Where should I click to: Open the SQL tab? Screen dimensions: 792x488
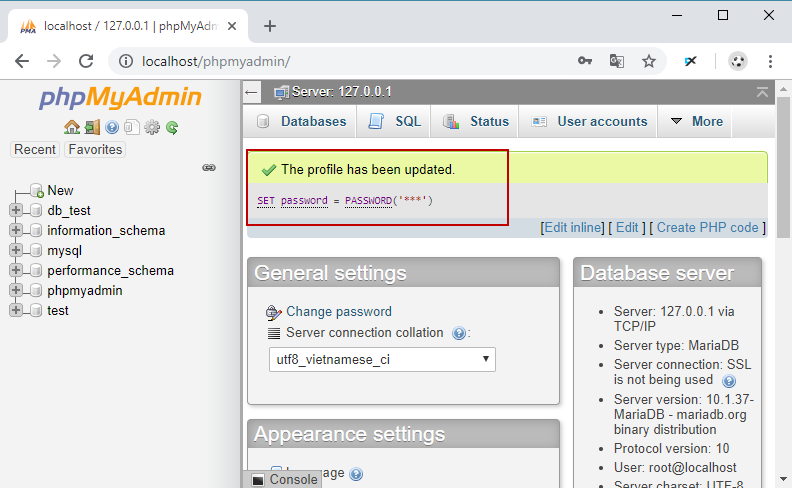(x=394, y=121)
